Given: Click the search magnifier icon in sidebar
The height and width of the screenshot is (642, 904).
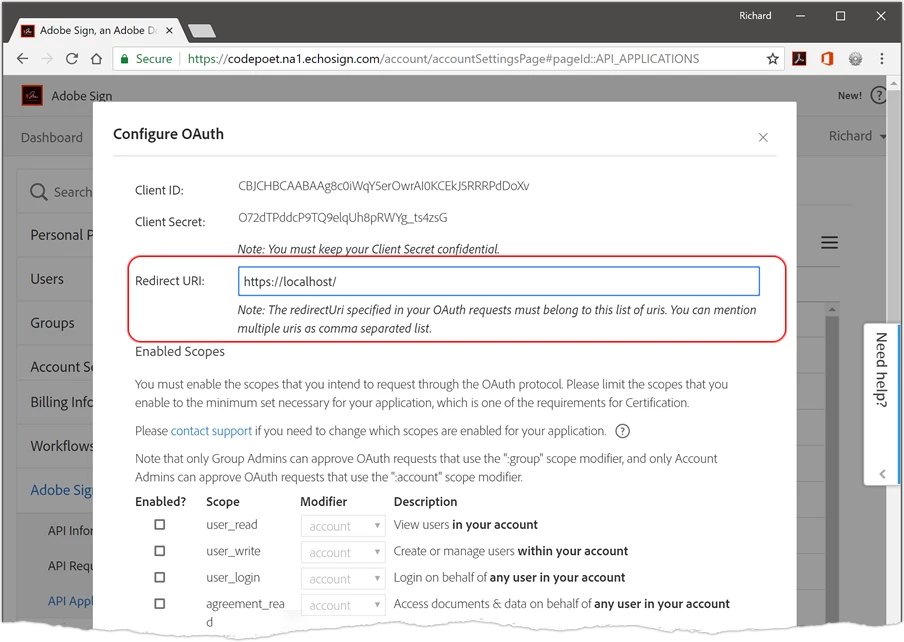Looking at the screenshot, I should (39, 192).
